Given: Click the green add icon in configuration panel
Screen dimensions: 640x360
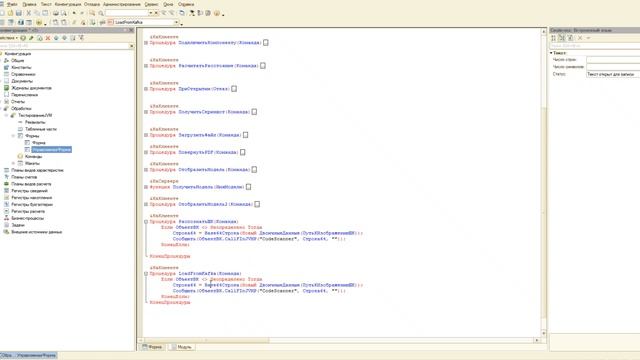Looking at the screenshot, I should tap(23, 38).
